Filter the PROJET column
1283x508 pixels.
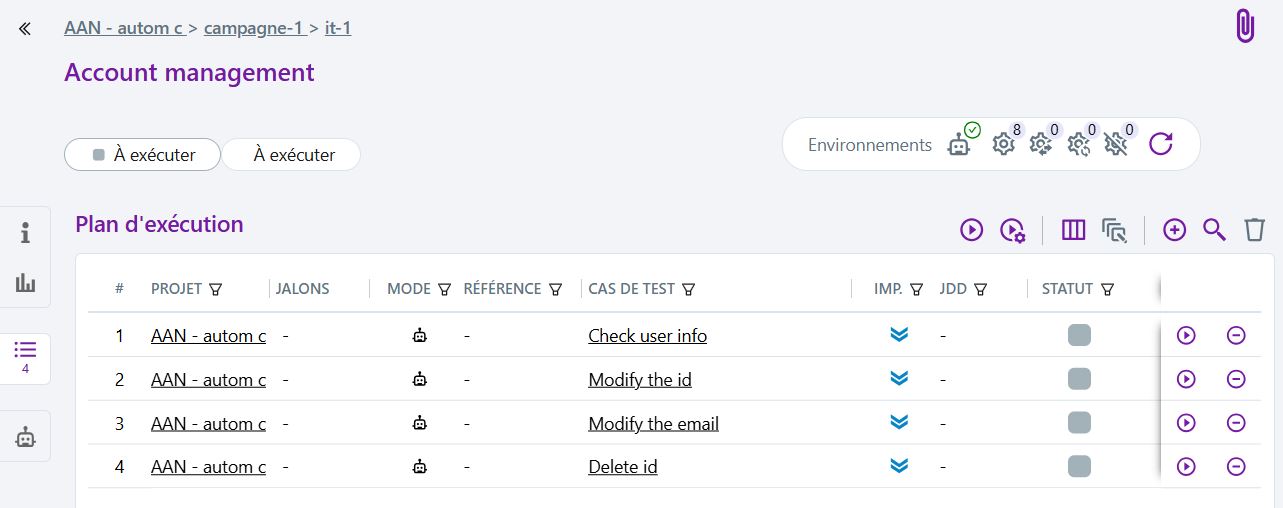[216, 289]
